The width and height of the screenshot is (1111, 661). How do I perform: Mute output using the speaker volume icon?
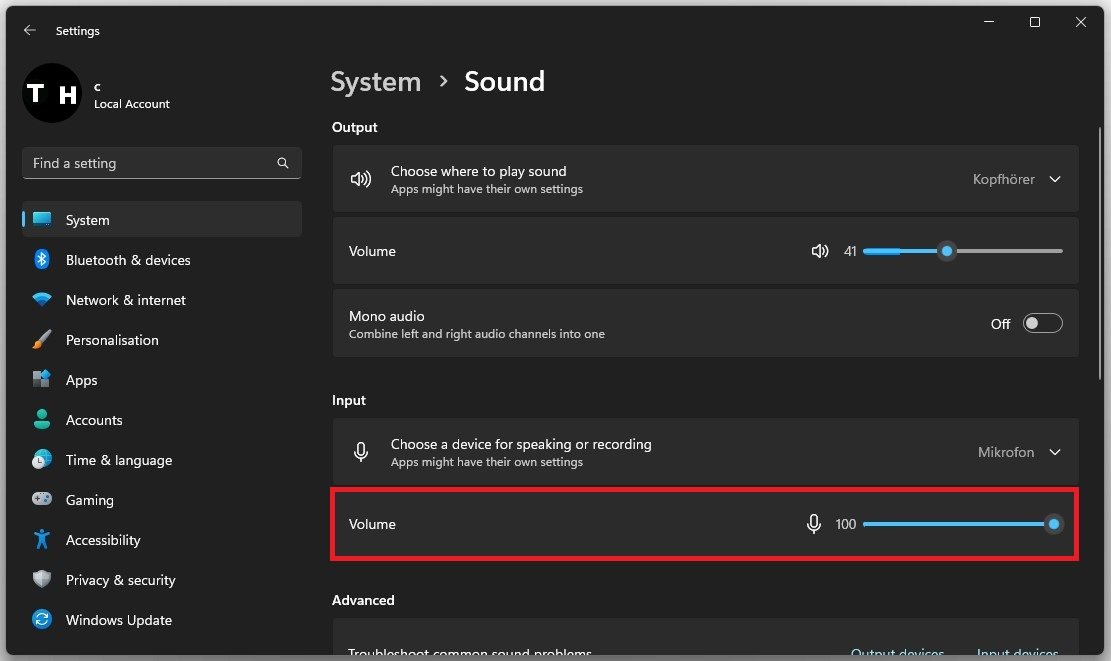[820, 251]
